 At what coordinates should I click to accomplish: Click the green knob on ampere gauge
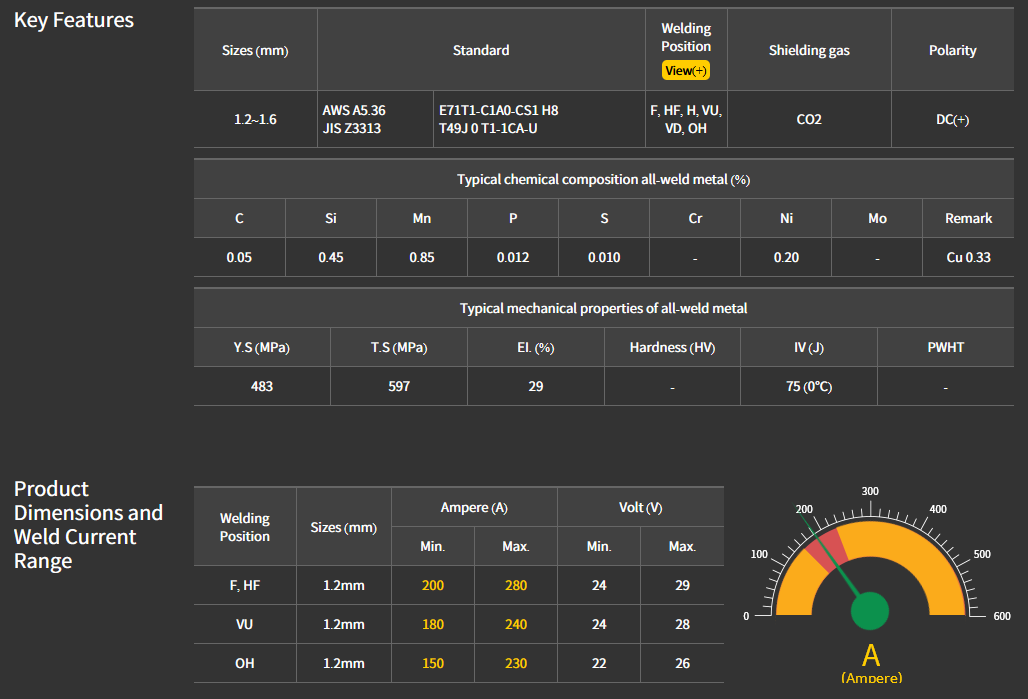(870, 611)
